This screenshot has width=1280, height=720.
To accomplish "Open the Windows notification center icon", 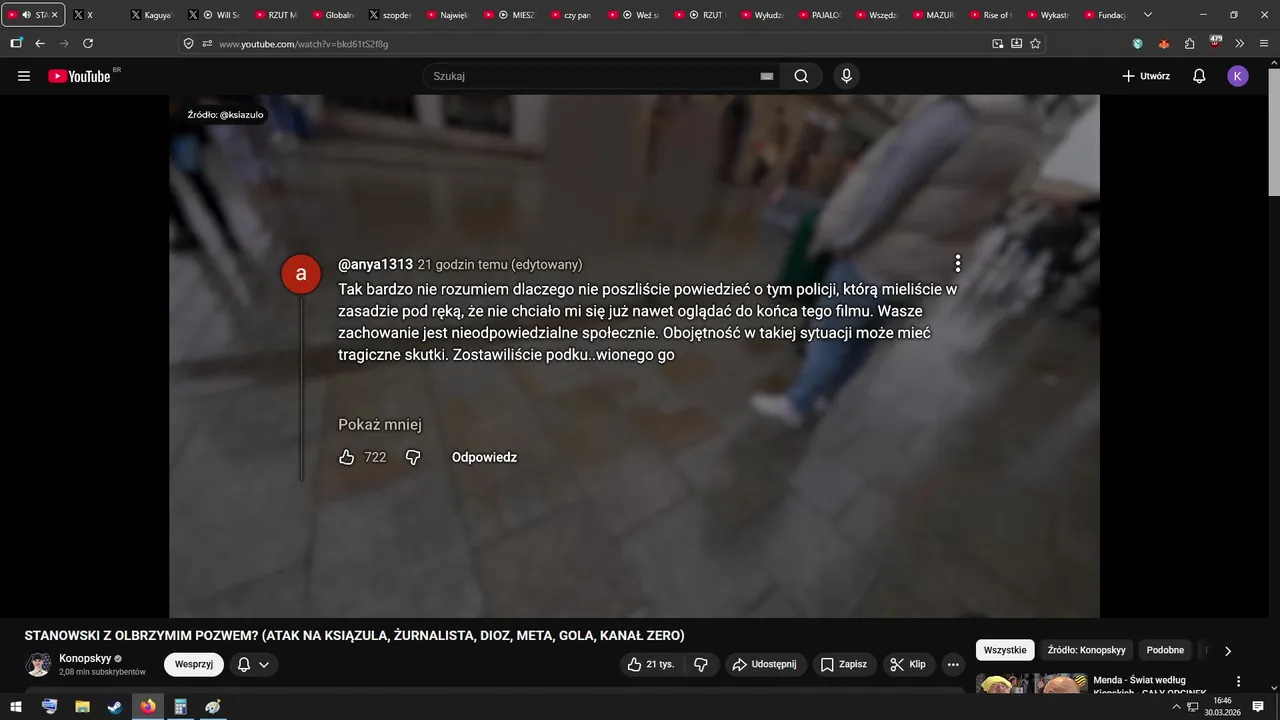I will [1258, 707].
